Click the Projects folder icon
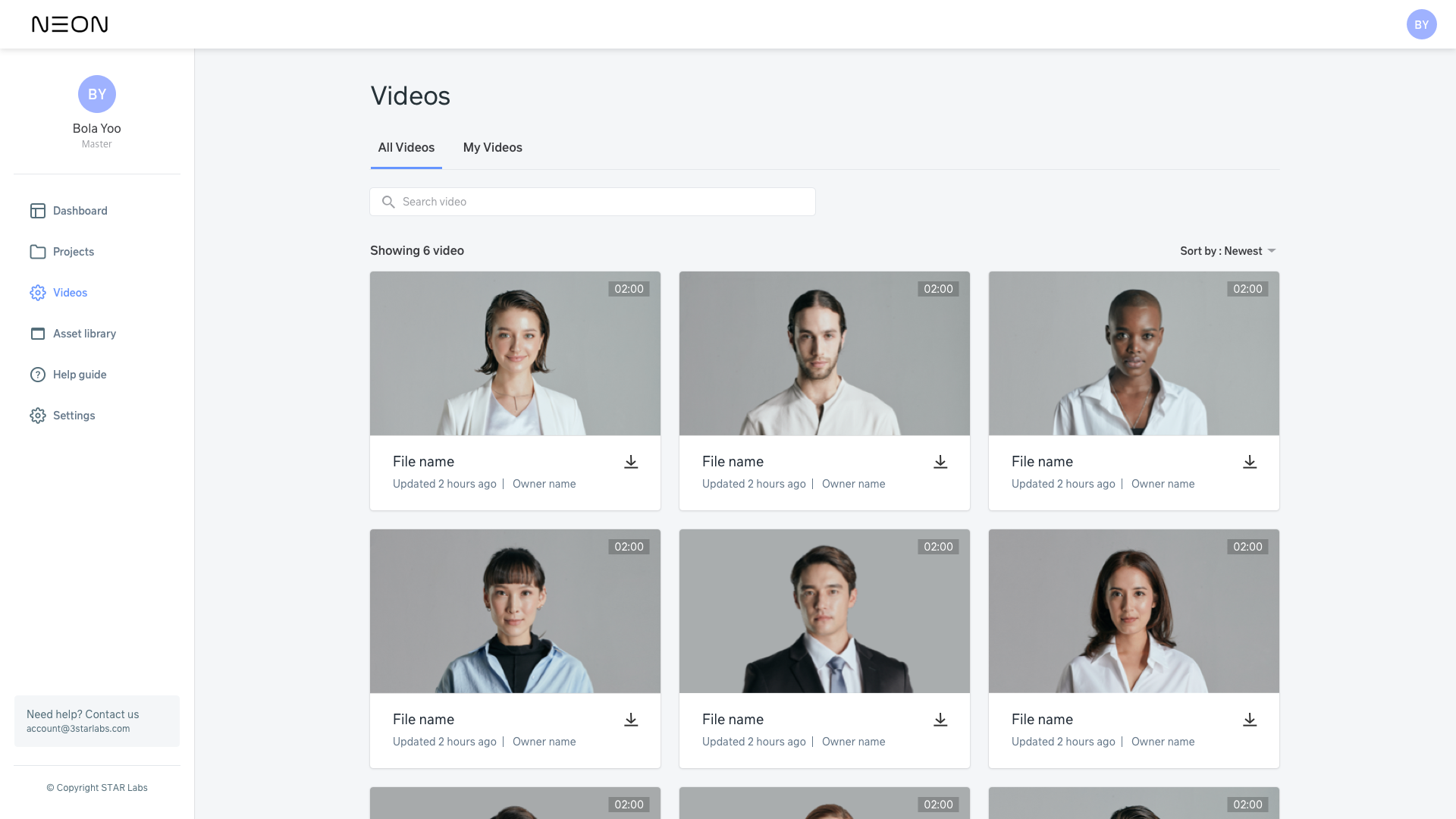This screenshot has width=1456, height=819. [38, 252]
